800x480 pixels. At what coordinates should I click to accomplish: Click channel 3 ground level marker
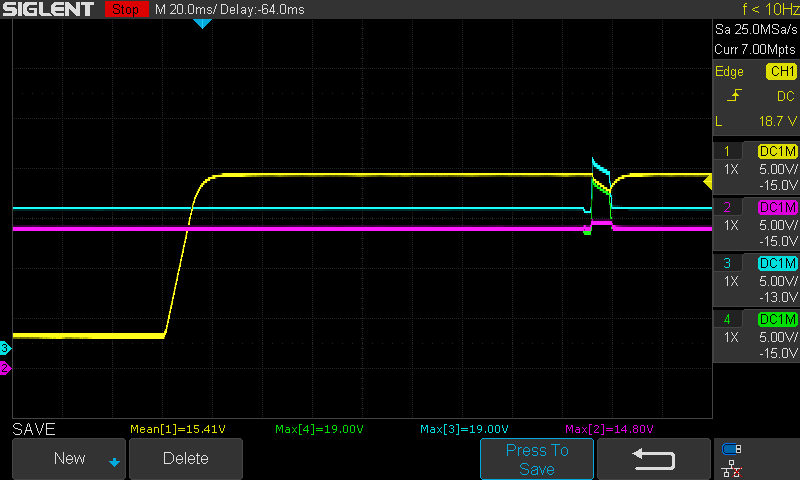click(5, 348)
